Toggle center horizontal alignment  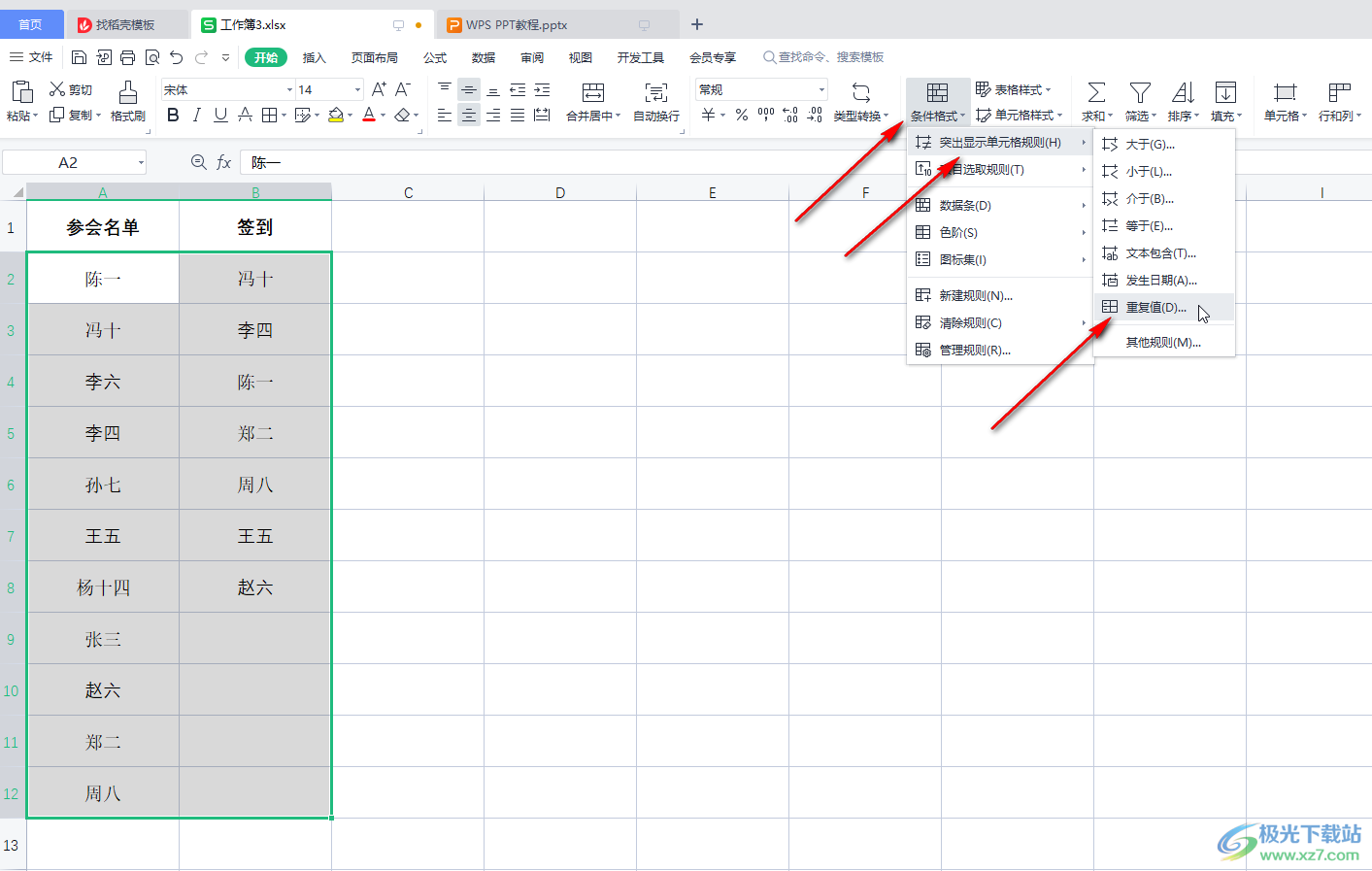point(469,116)
